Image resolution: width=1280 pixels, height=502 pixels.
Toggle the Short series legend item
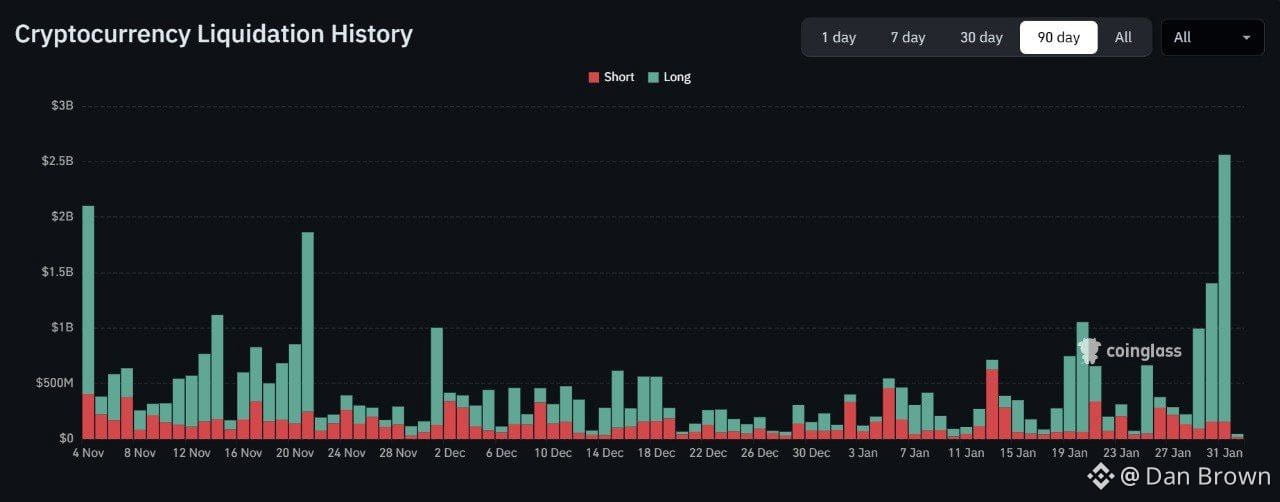[611, 77]
